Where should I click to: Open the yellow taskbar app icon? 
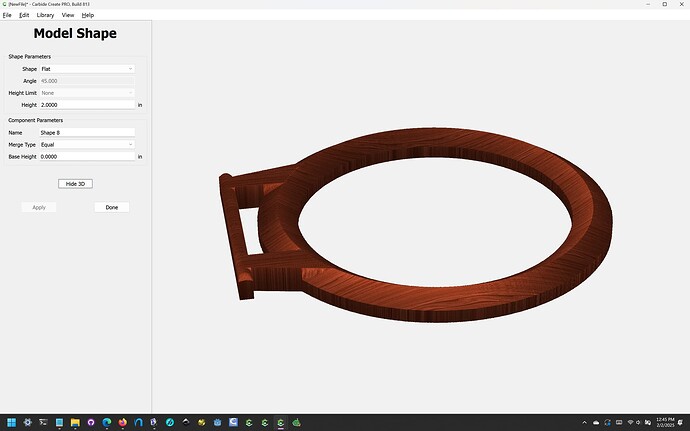coord(202,423)
